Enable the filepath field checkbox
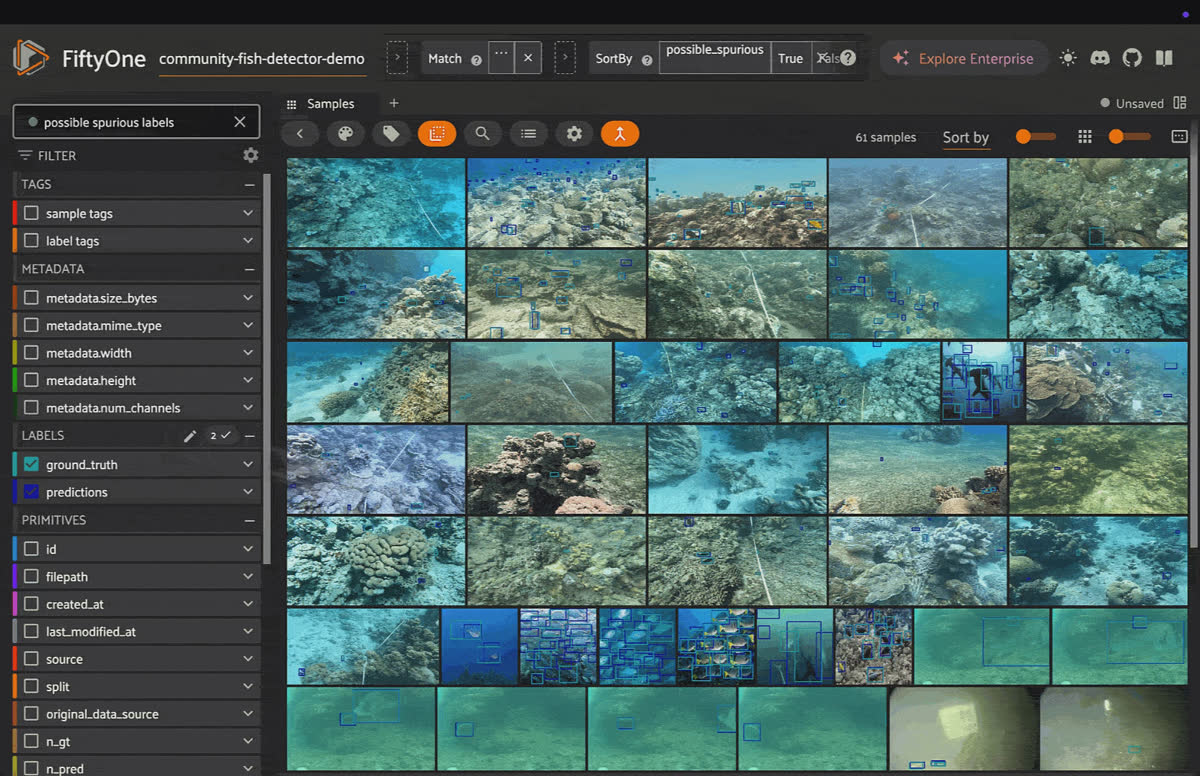 [32, 577]
